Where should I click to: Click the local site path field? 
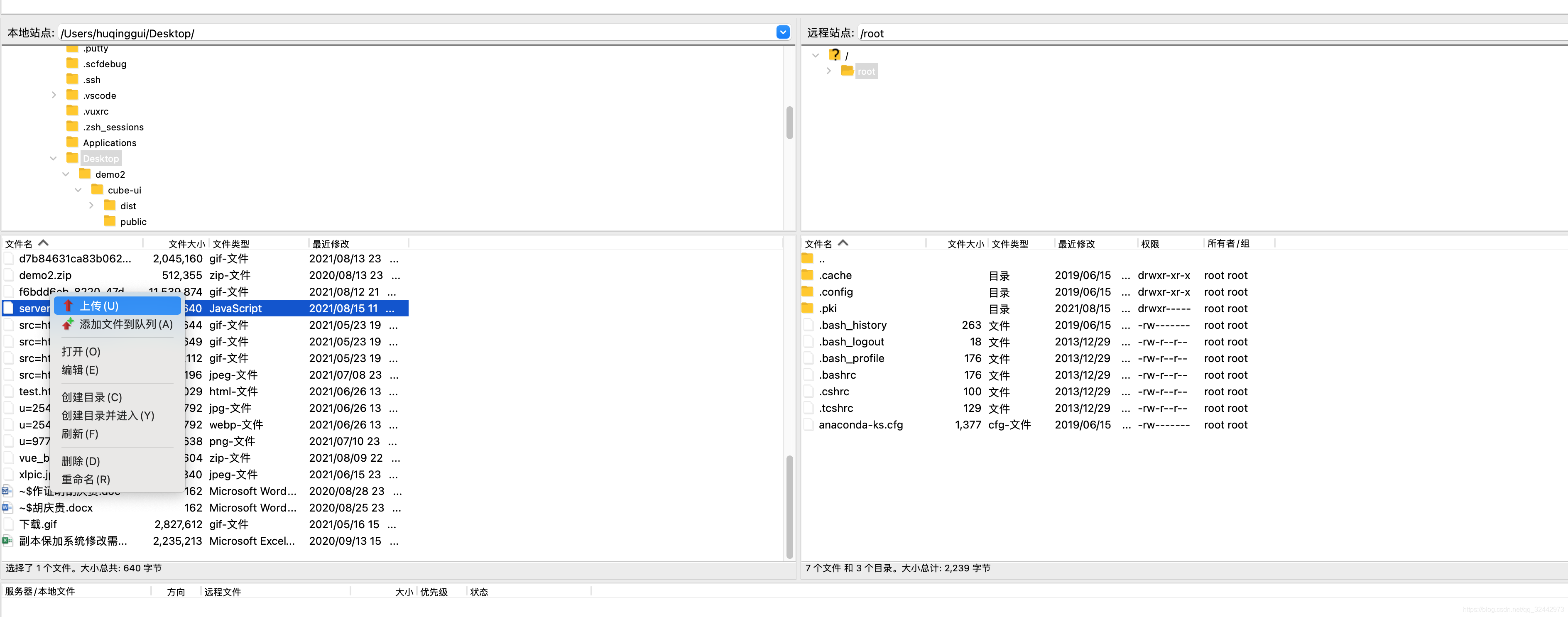417,33
